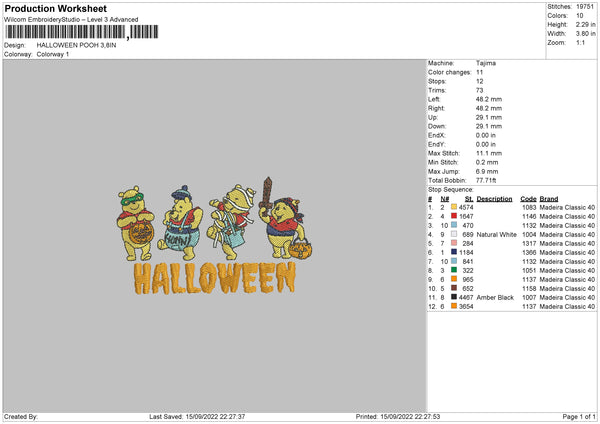Click the navy blue swatch in stop 6

tap(455, 253)
